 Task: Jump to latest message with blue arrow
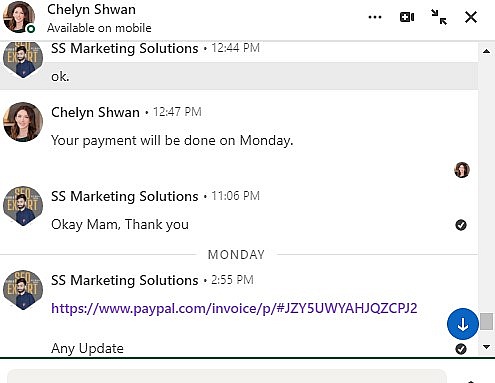[463, 324]
